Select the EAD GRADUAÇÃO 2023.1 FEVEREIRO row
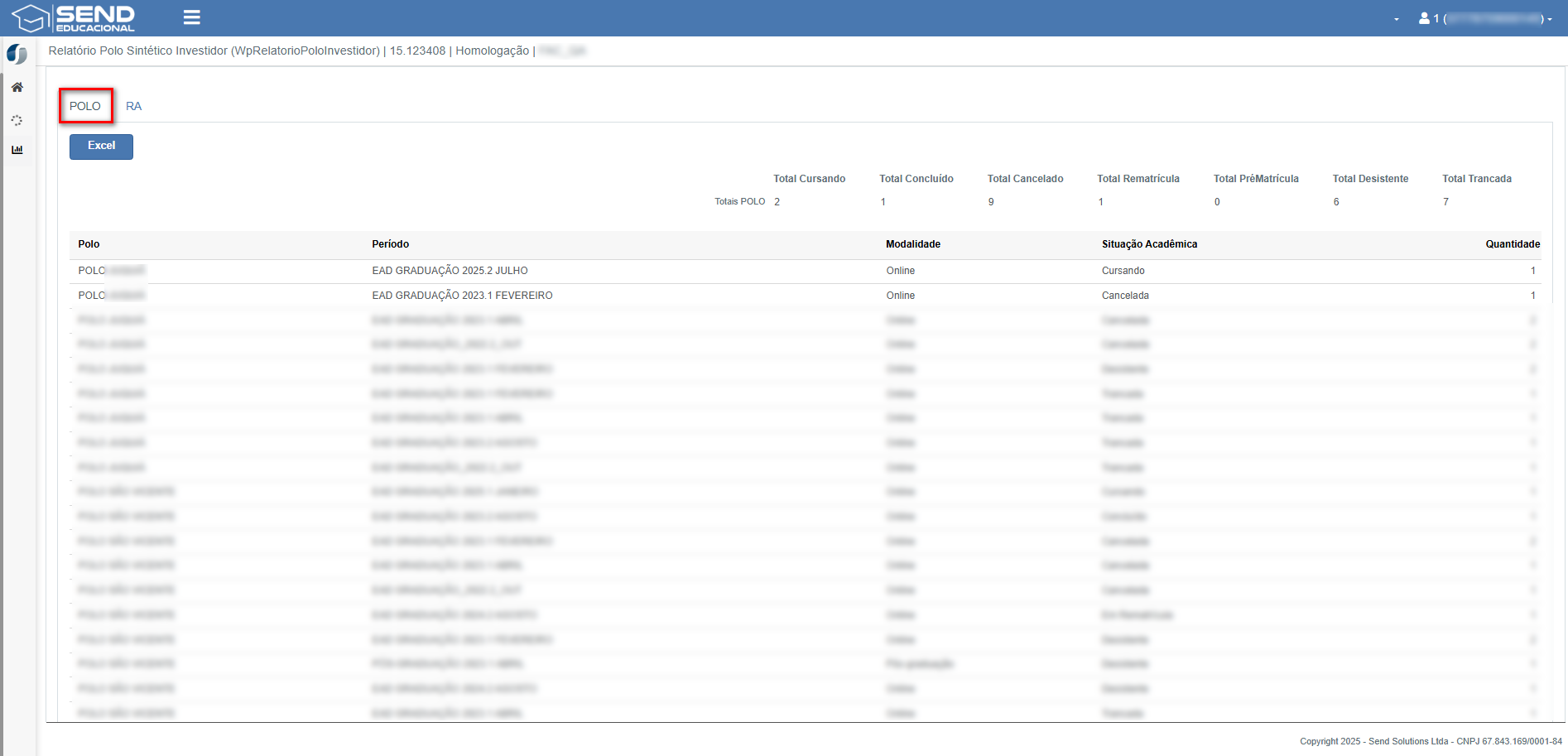1568x756 pixels. pyautogui.click(x=462, y=296)
